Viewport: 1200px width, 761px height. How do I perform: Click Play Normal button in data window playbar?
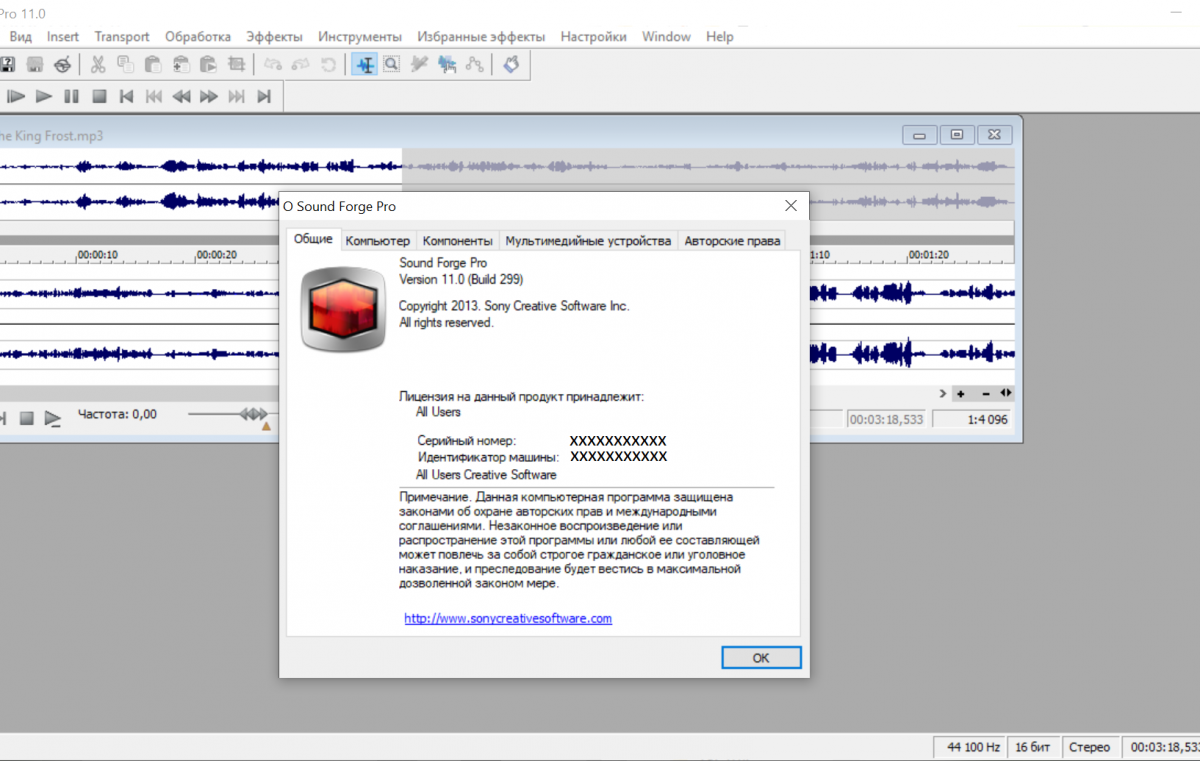53,418
